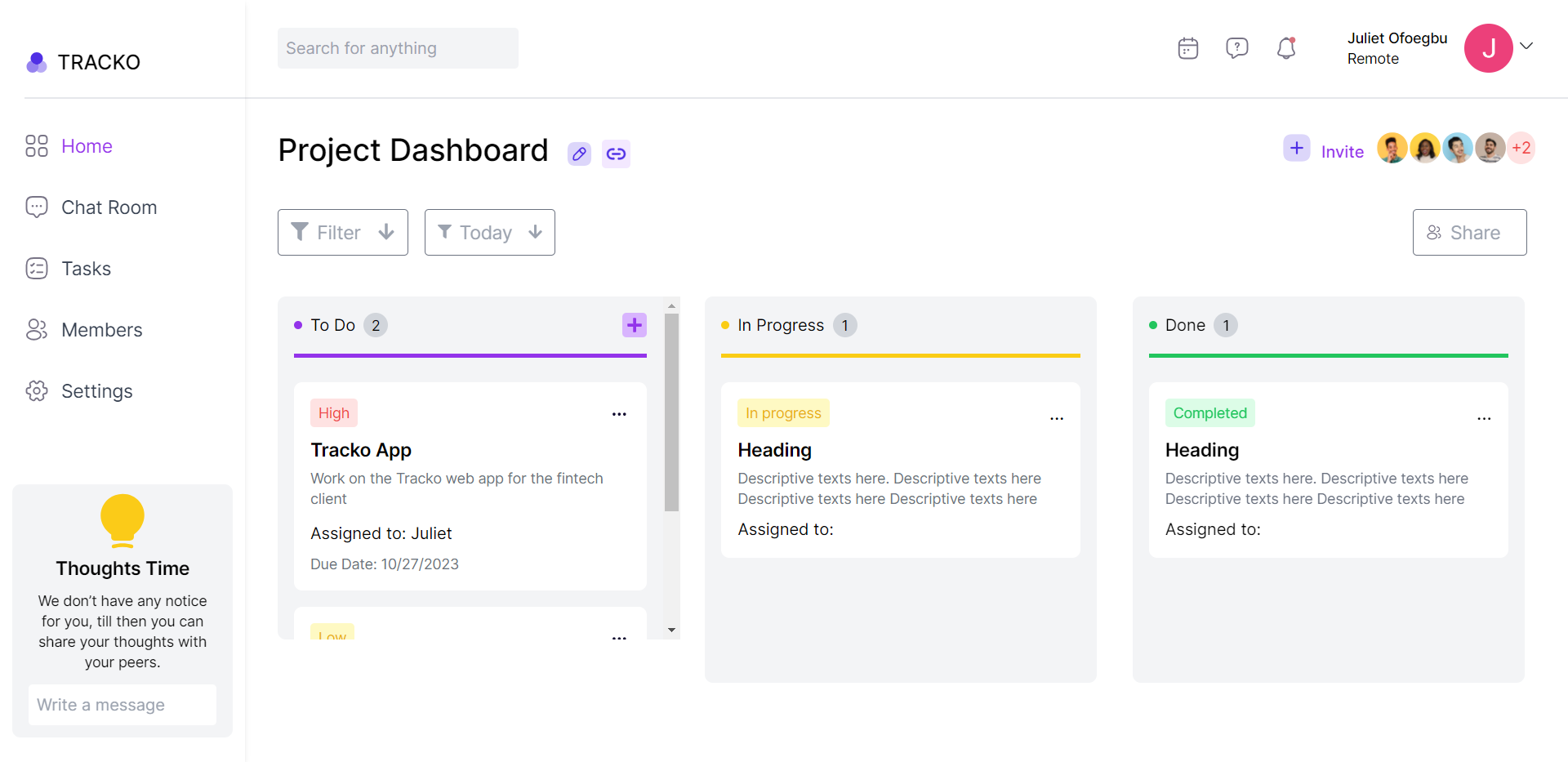Open Settings in the sidebar
Screen dimensions: 1568x762
coord(96,391)
